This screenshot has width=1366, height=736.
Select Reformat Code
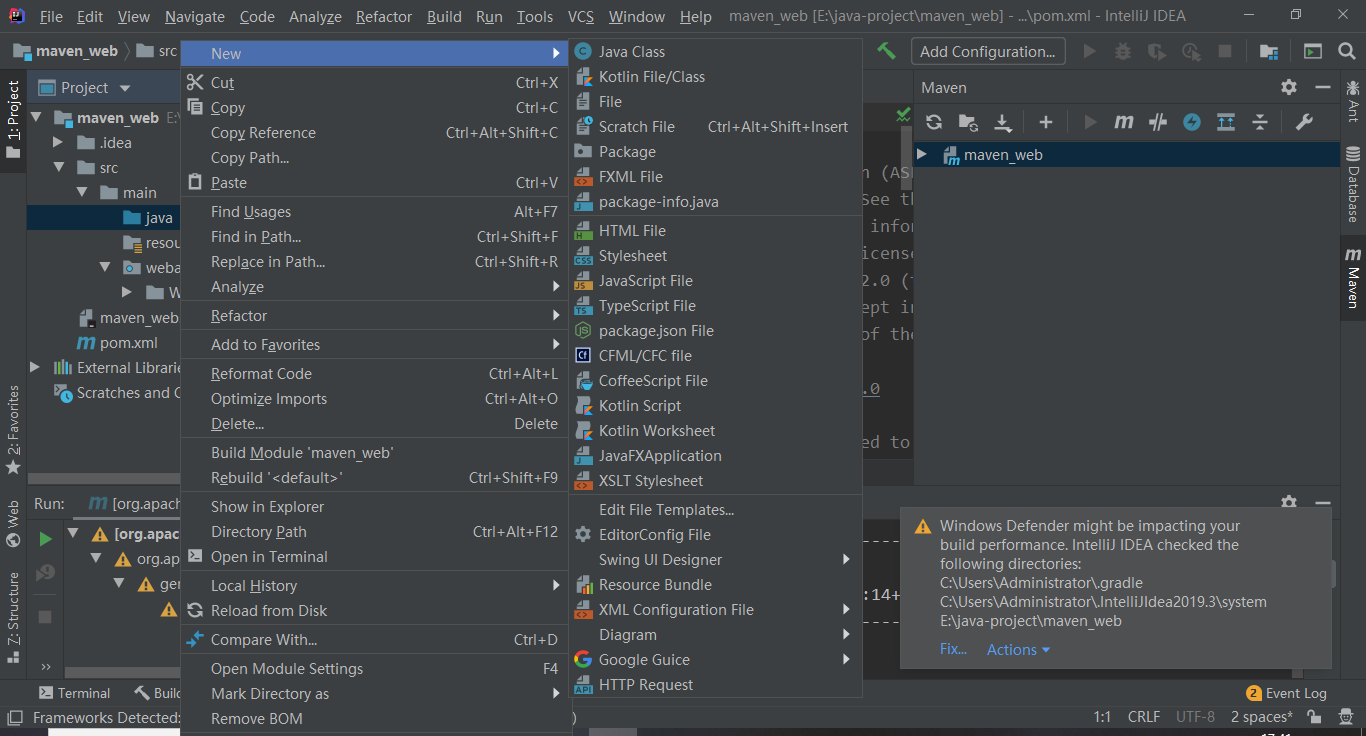pos(374,374)
